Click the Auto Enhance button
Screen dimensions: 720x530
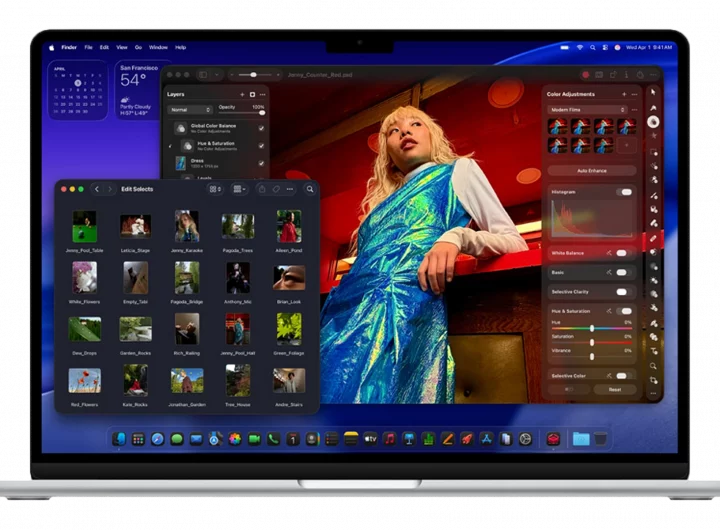click(590, 171)
